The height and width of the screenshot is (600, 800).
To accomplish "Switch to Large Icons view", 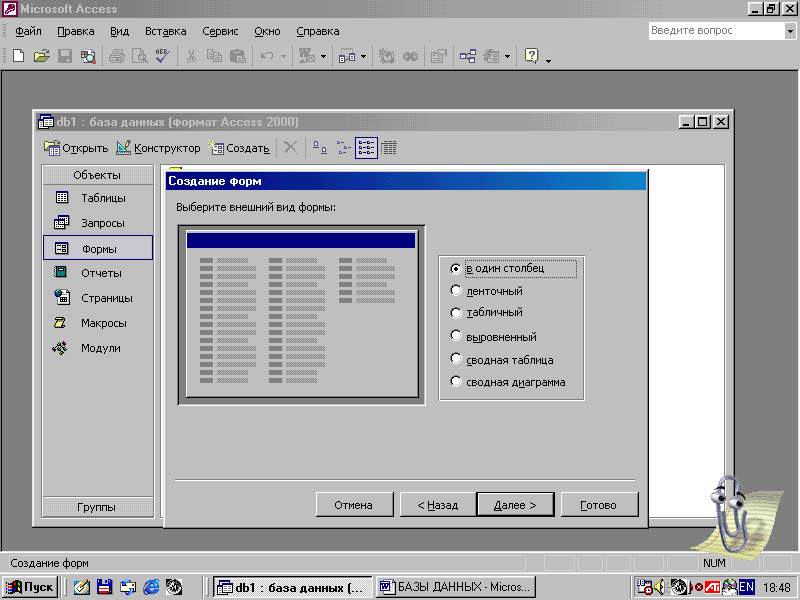I will pos(320,148).
